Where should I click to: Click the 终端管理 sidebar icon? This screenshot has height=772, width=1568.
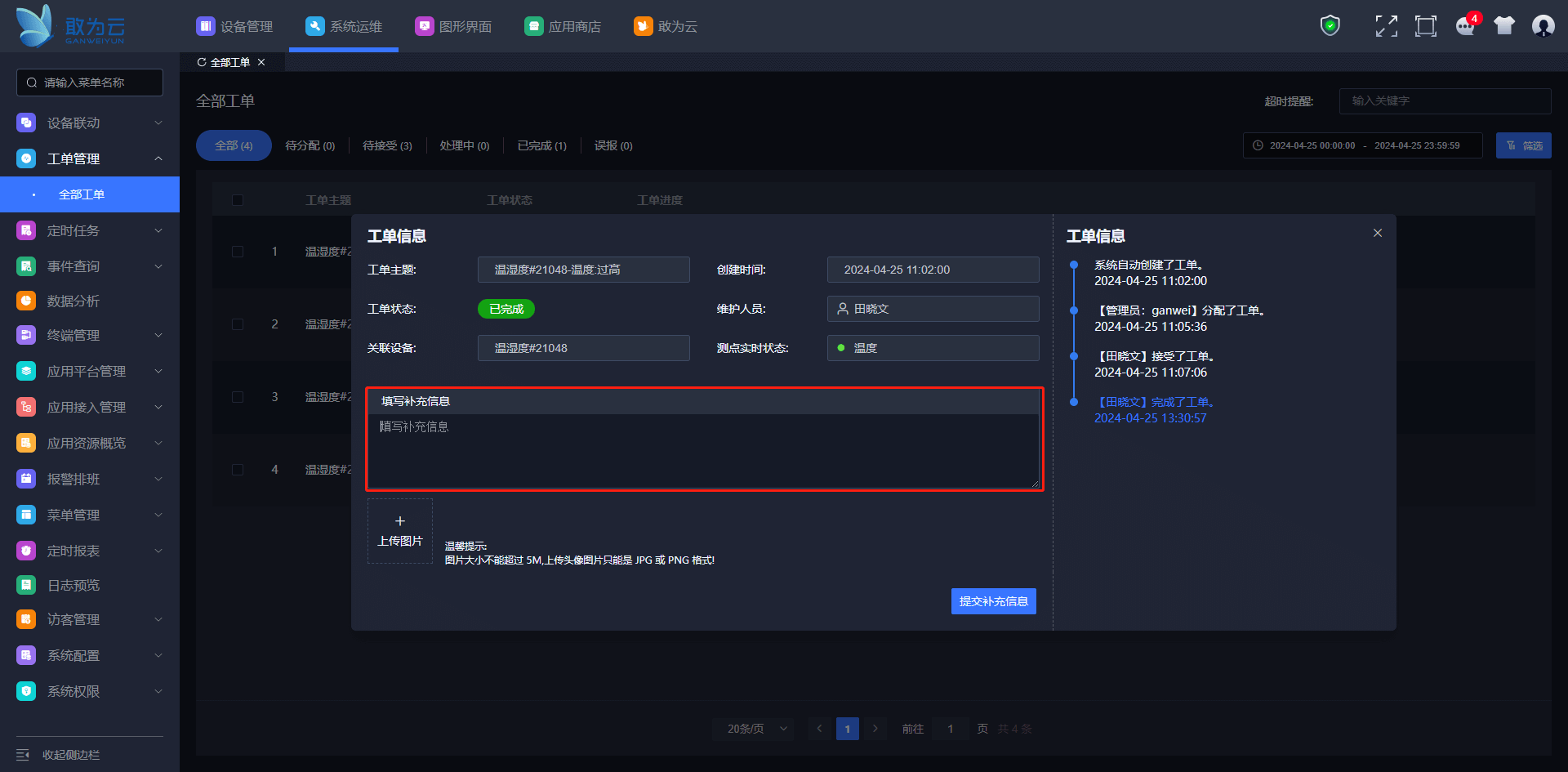coord(26,335)
